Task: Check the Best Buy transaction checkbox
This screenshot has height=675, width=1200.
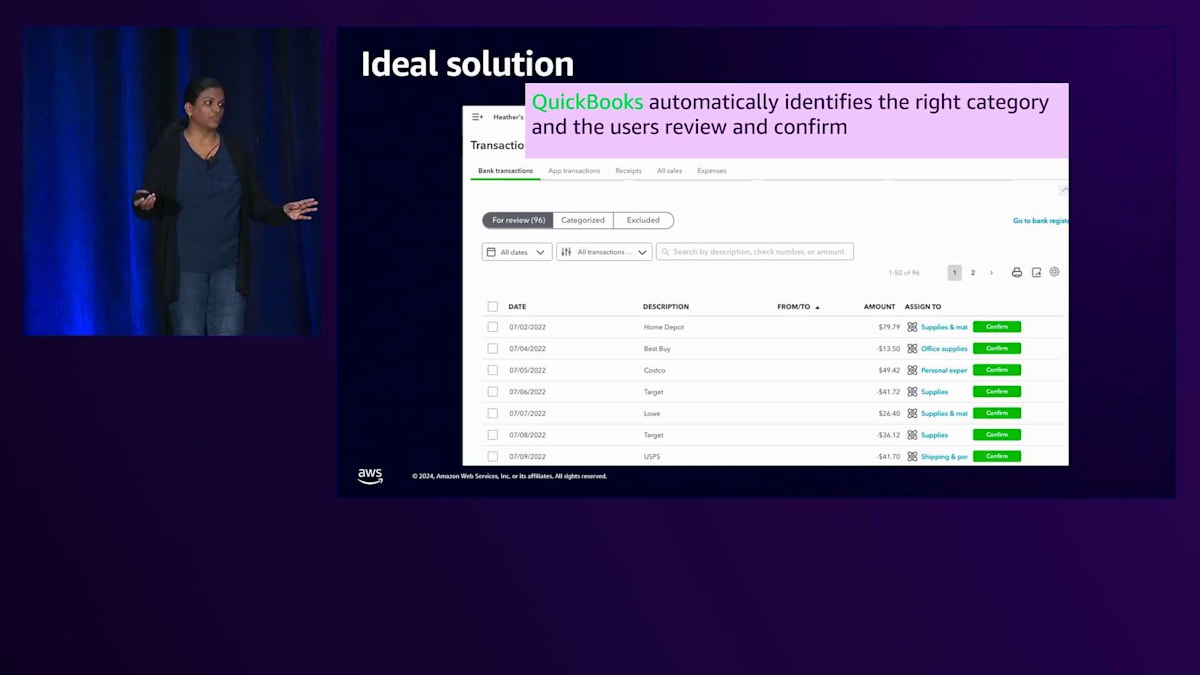Action: [x=492, y=349]
